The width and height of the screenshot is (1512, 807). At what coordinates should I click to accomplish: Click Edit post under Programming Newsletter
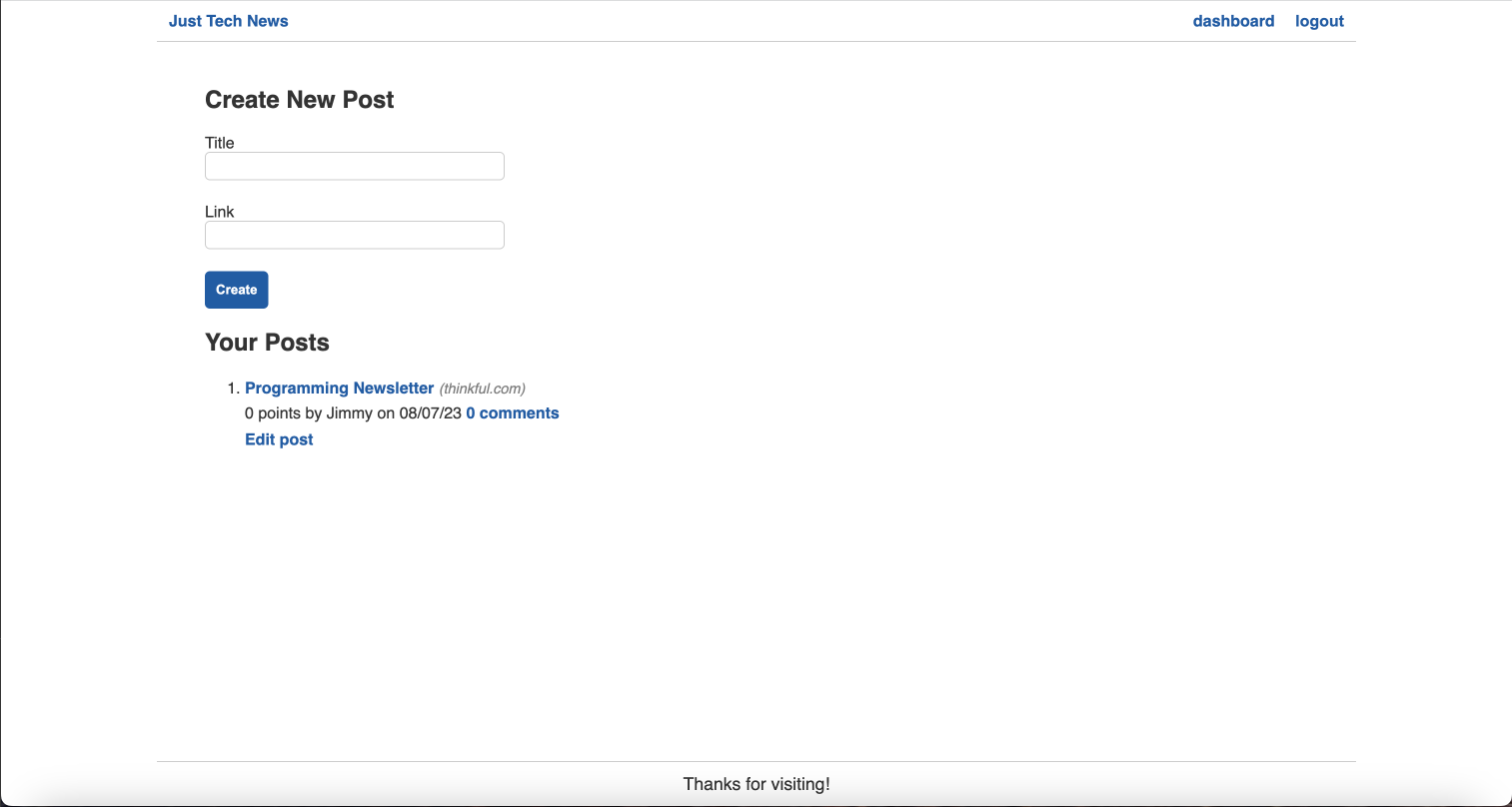click(279, 439)
